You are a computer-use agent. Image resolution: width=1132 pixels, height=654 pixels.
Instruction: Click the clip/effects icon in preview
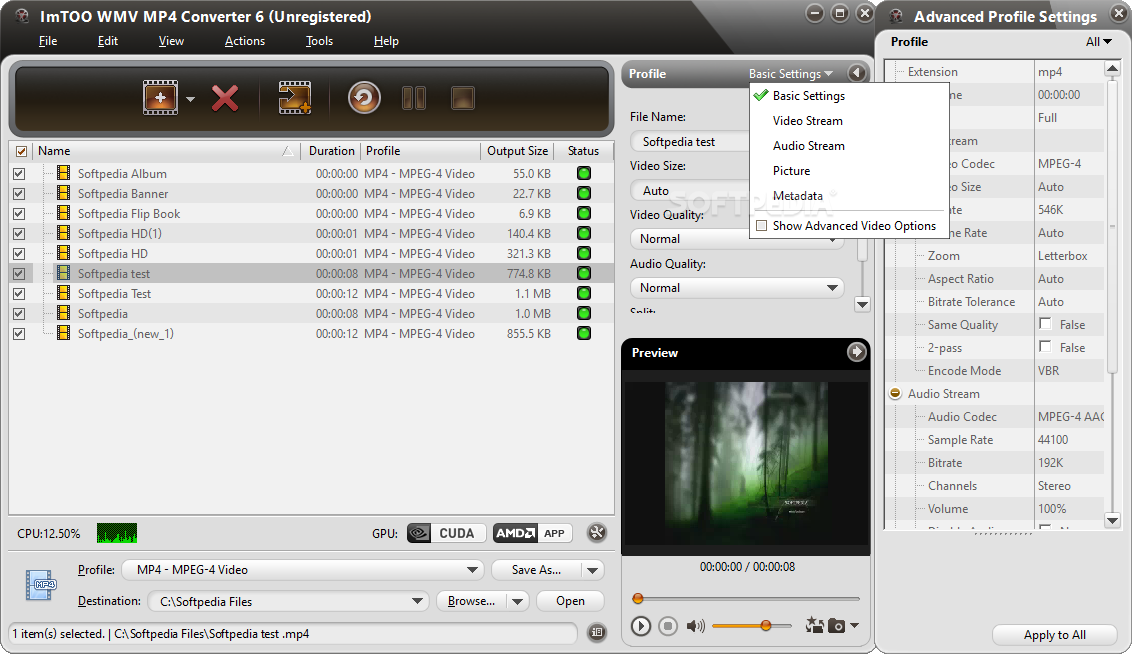pos(814,625)
